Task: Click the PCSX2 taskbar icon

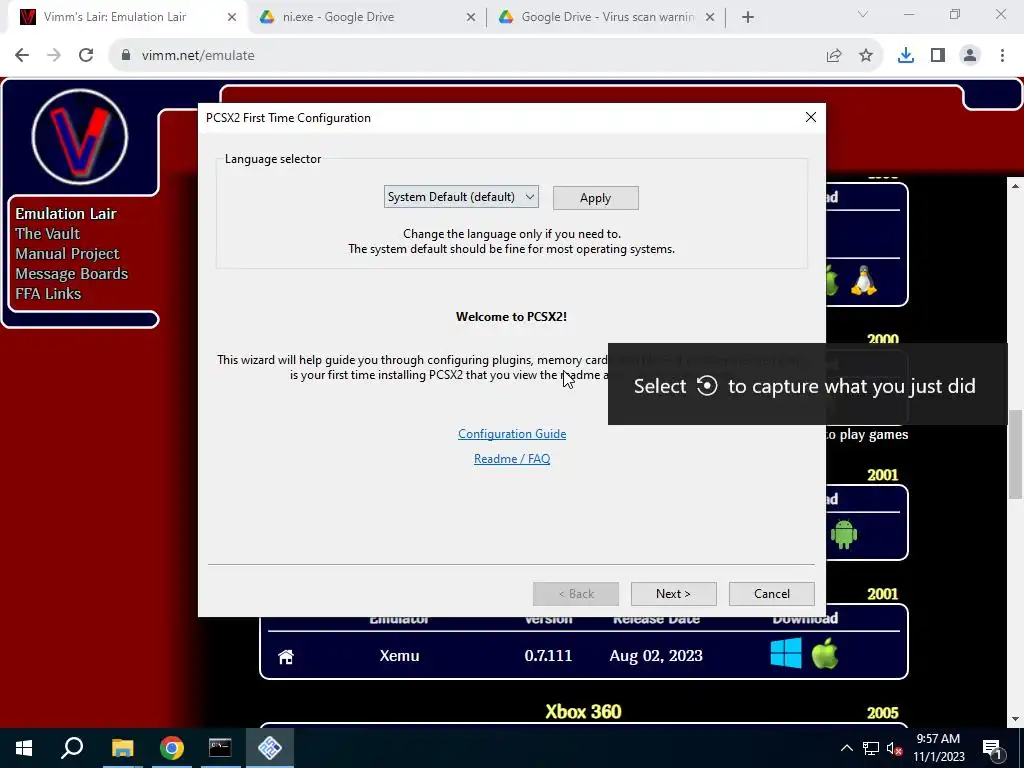Action: point(270,748)
